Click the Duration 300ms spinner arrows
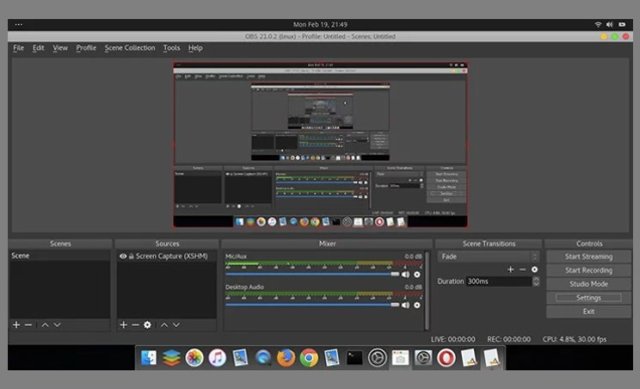This screenshot has width=640, height=389. click(x=536, y=281)
